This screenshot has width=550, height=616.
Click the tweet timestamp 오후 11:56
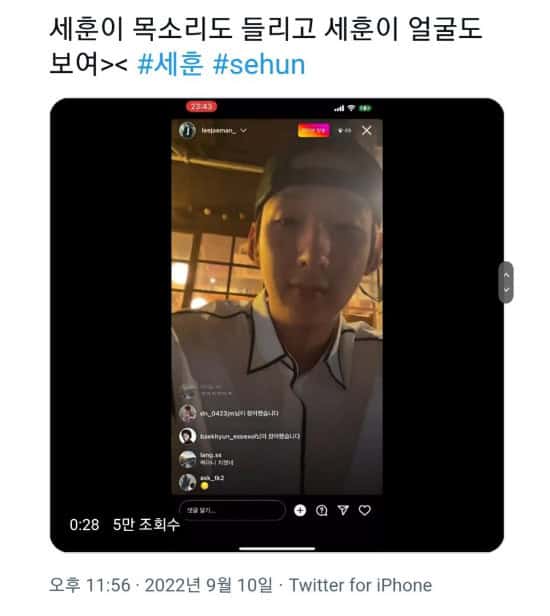[90, 585]
